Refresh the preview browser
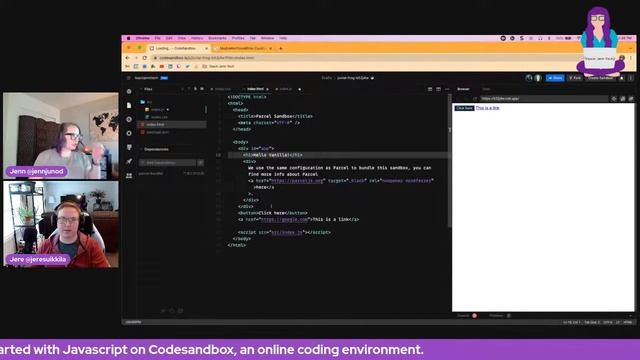 (x=475, y=98)
